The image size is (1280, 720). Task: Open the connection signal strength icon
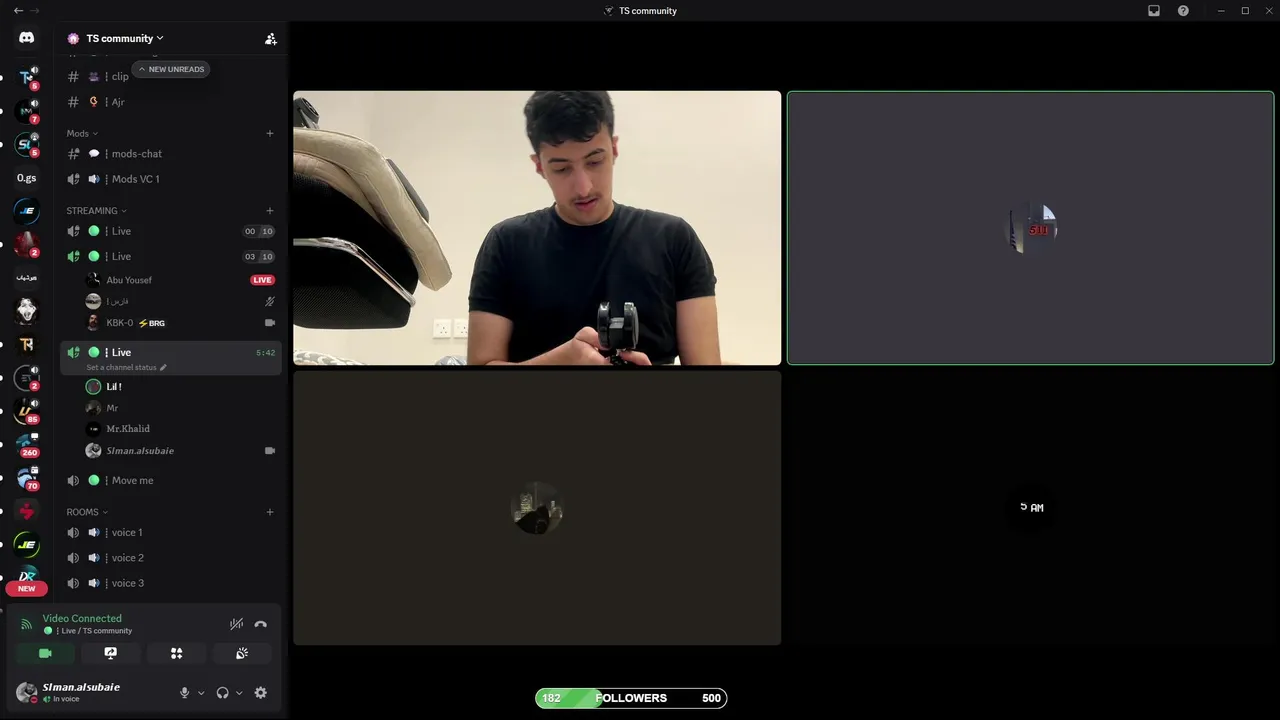point(26,624)
